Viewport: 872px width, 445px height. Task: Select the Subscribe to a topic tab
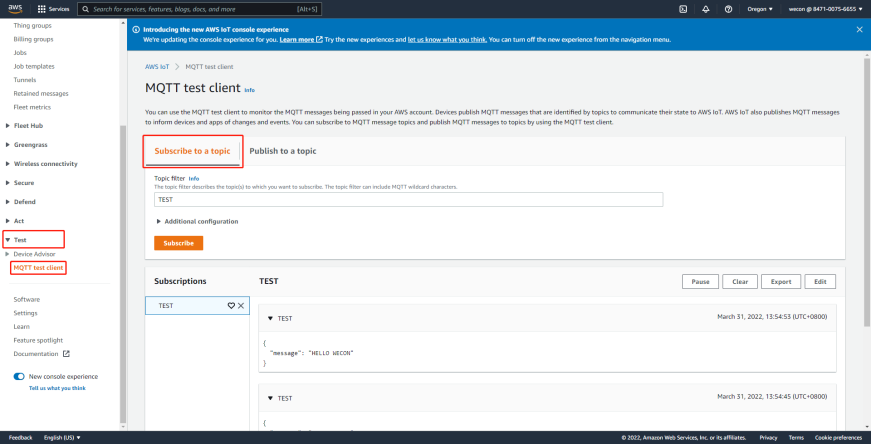pos(192,151)
